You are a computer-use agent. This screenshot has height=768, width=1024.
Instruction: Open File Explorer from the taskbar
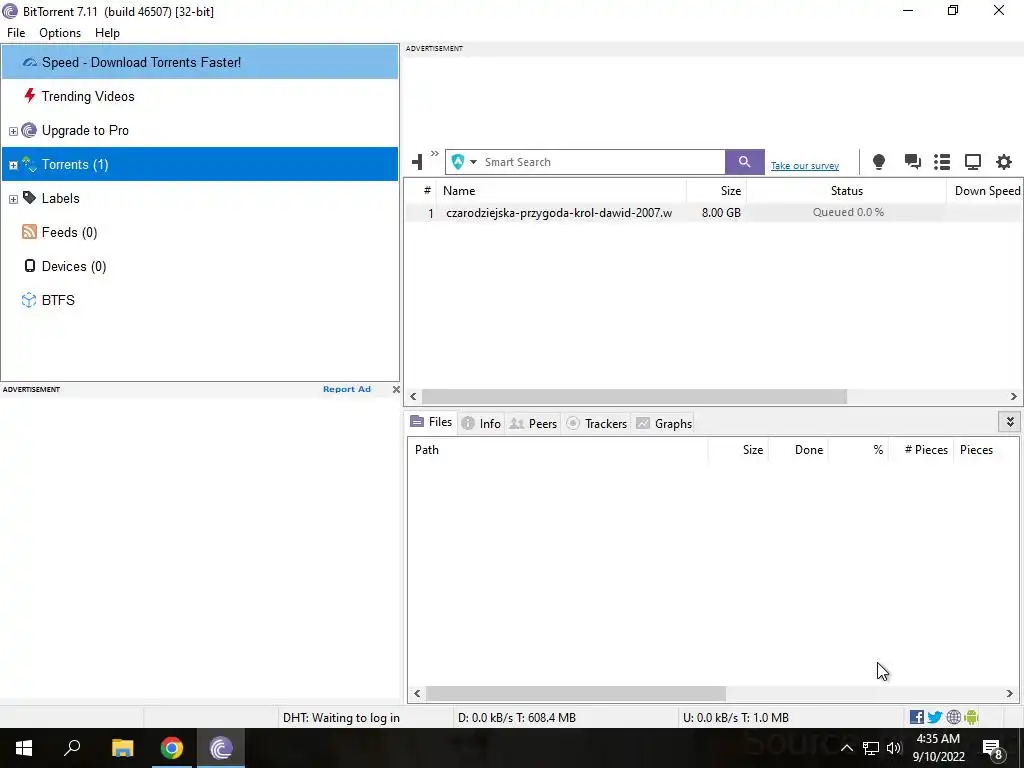tap(122, 748)
